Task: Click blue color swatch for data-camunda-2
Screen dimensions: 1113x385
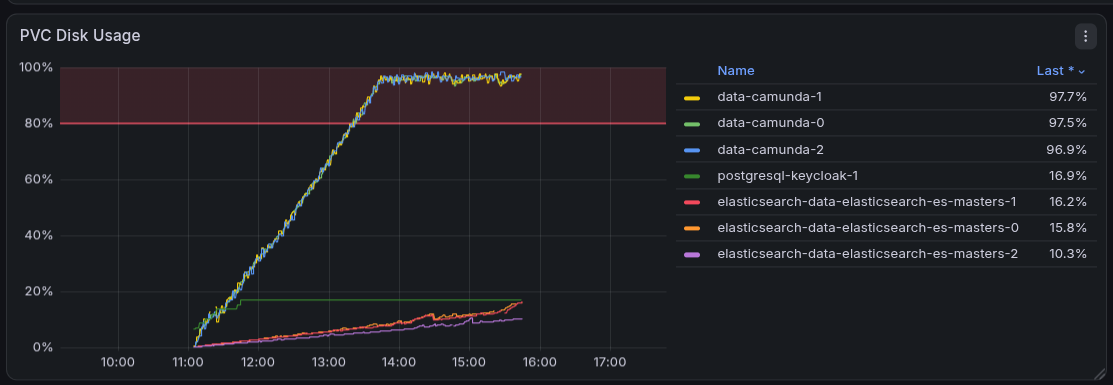Action: click(x=692, y=150)
